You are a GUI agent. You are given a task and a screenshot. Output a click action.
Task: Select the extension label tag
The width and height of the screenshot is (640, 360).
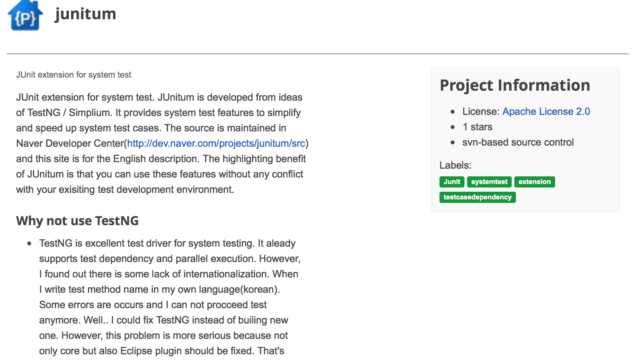tap(534, 182)
